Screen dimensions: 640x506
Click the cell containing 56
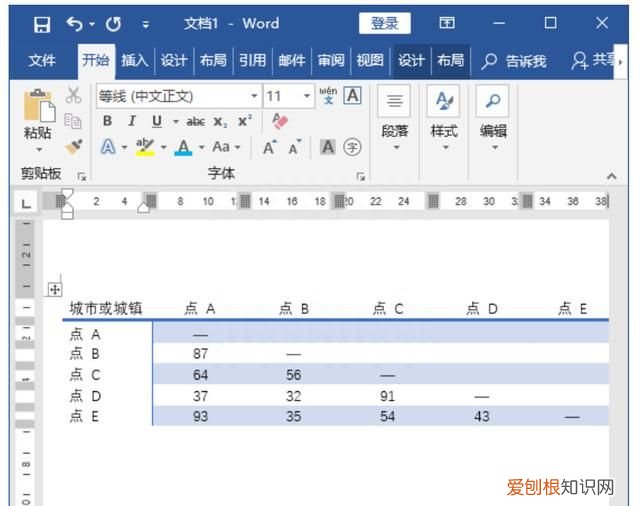pyautogui.click(x=293, y=375)
